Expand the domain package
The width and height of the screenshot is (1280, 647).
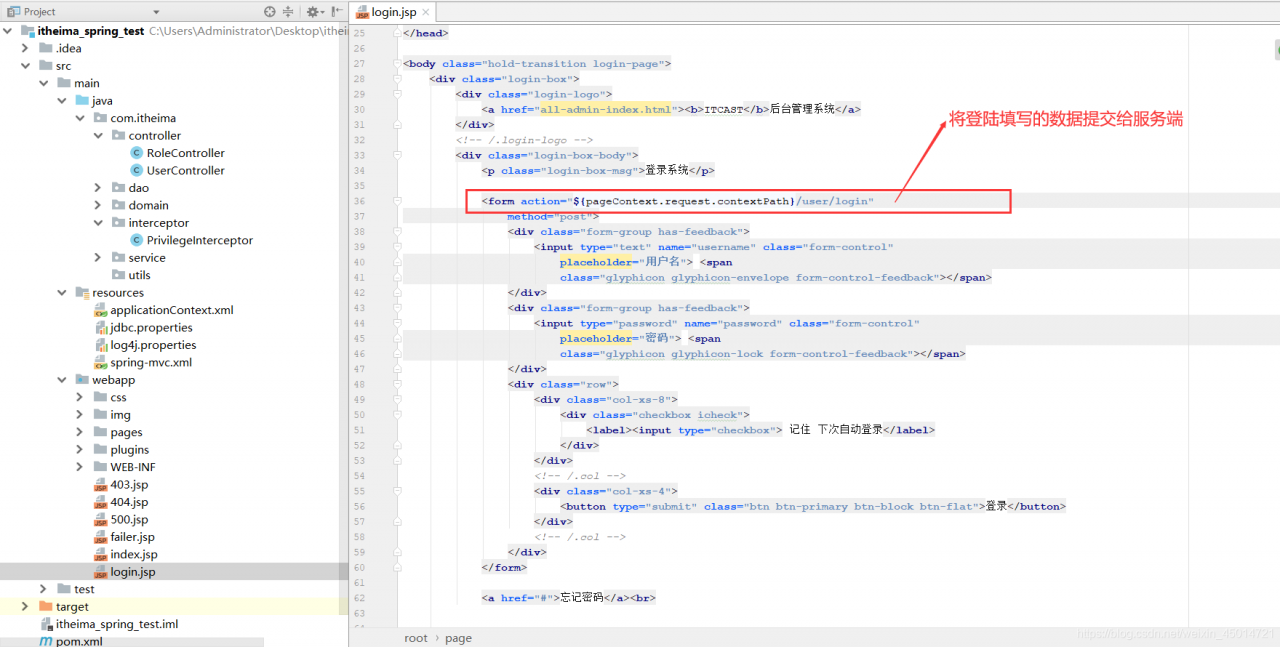tap(97, 205)
